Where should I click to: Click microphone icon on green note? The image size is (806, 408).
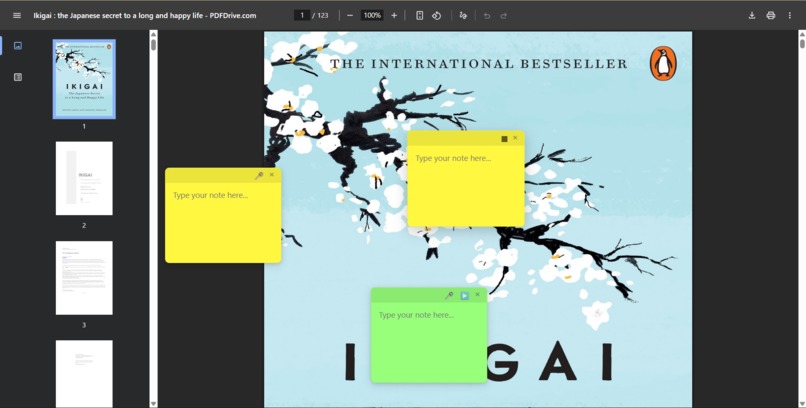click(x=449, y=295)
